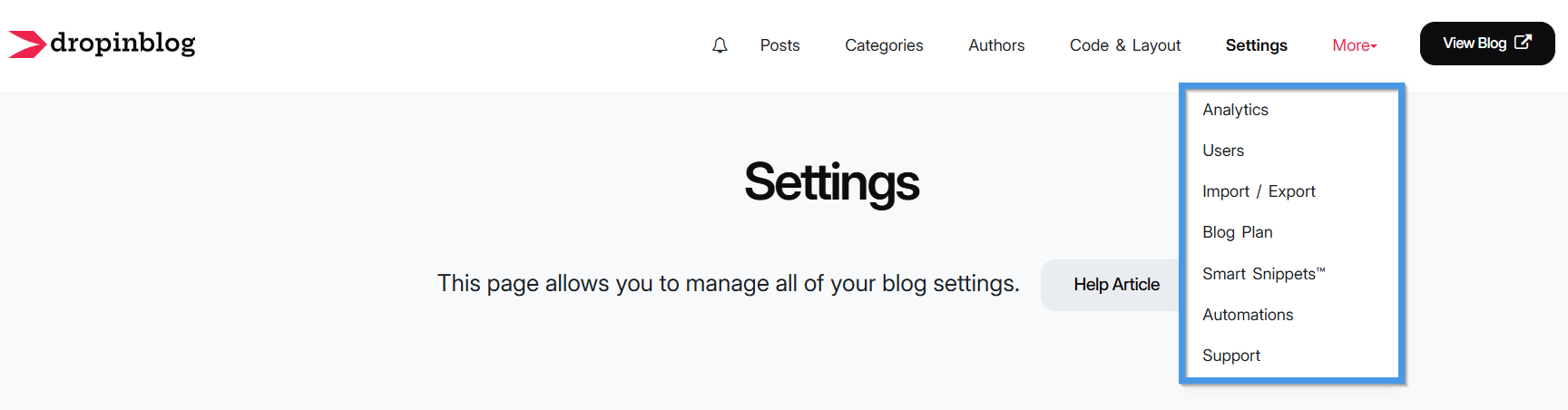Open the Categories section
The height and width of the screenshot is (410, 1568).
click(884, 45)
